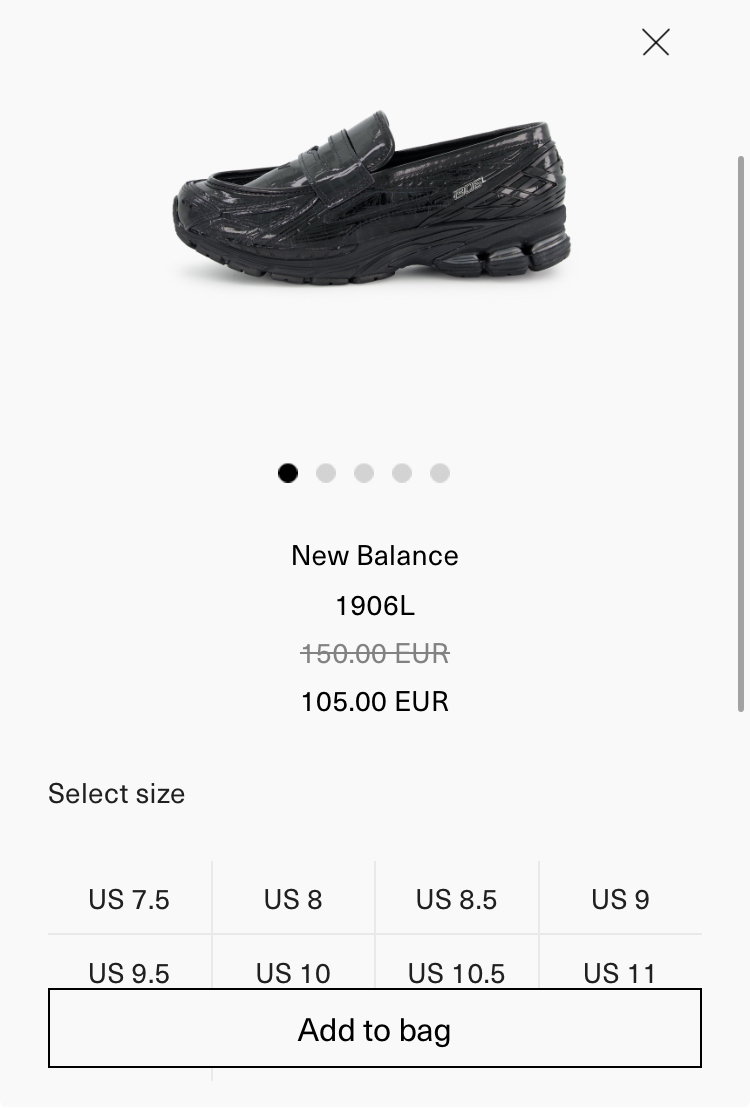Click the 1906L product title
This screenshot has width=750, height=1108.
pos(375,605)
